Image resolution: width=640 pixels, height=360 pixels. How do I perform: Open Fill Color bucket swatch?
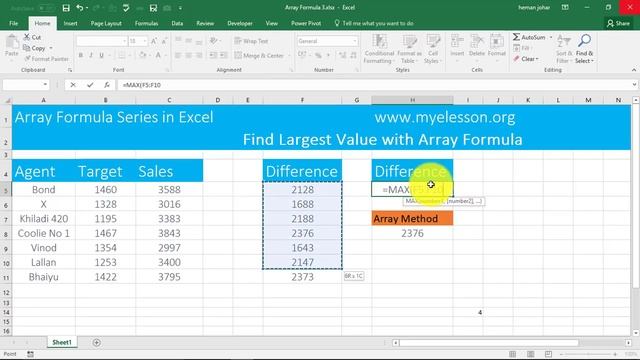[142, 55]
